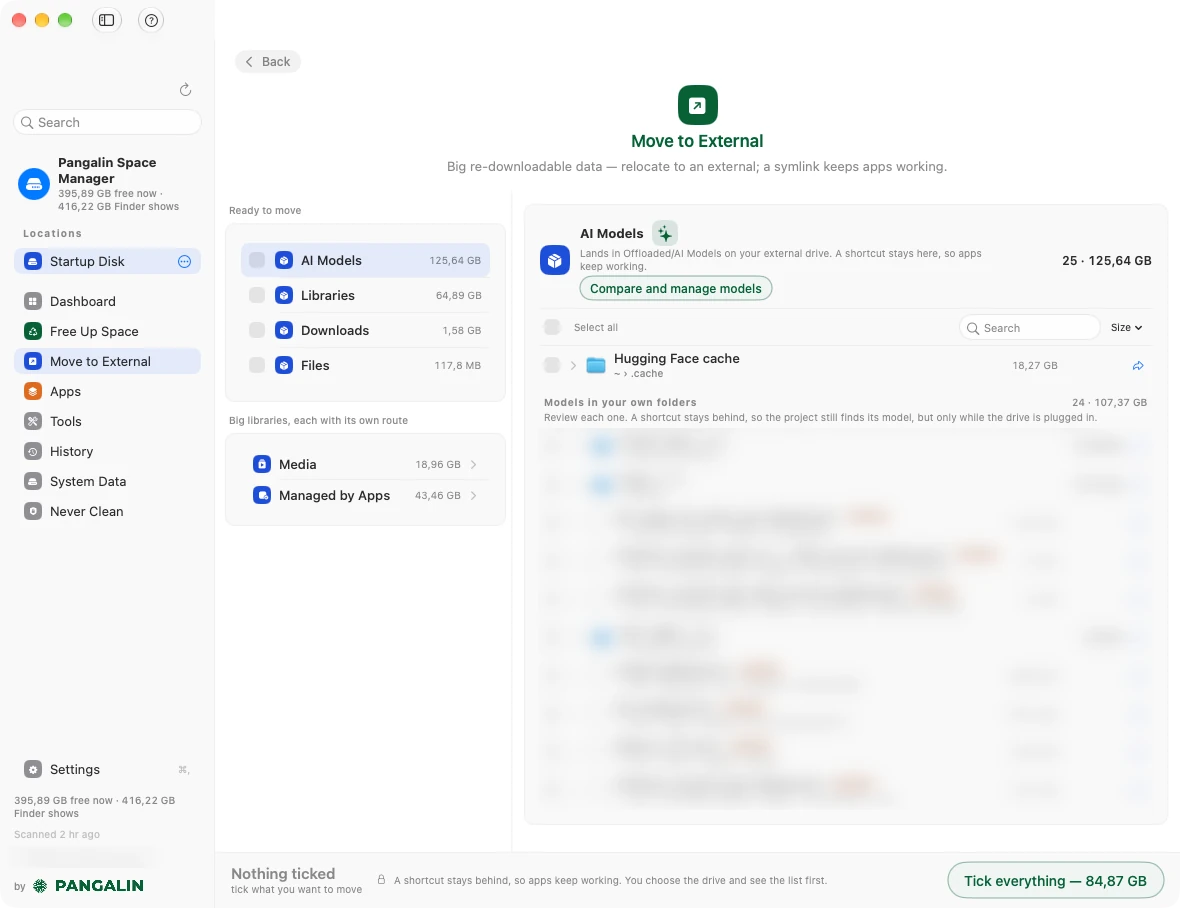The width and height of the screenshot is (1180, 908).
Task: Click the sparkle icon next to AI Models
Action: (x=665, y=234)
